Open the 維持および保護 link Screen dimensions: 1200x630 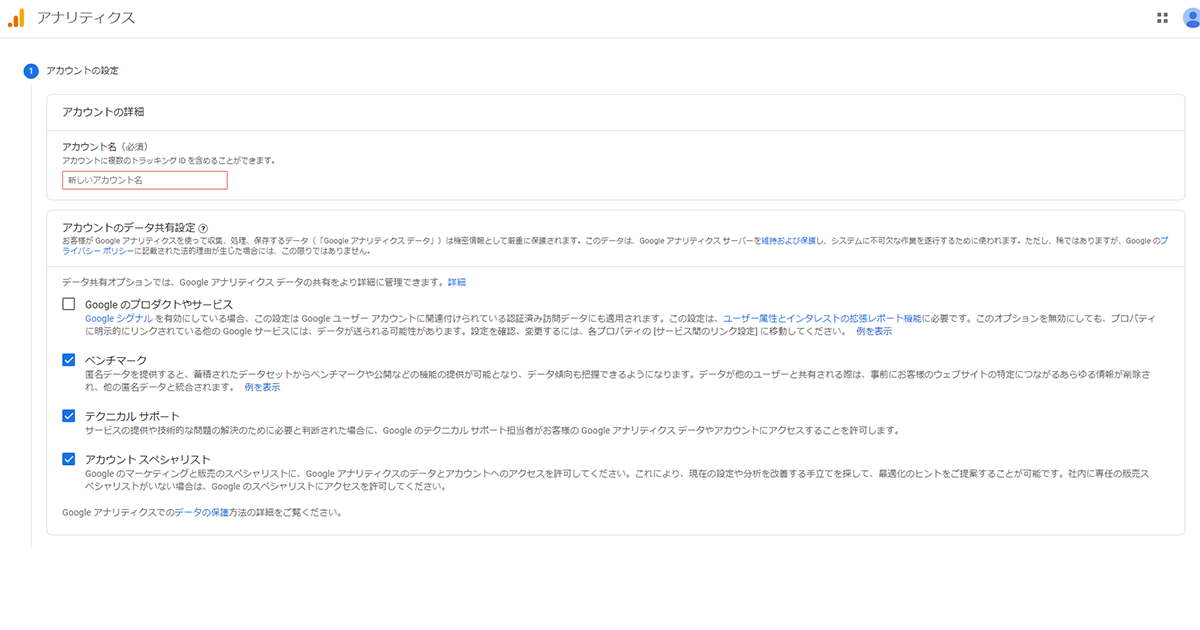(789, 241)
